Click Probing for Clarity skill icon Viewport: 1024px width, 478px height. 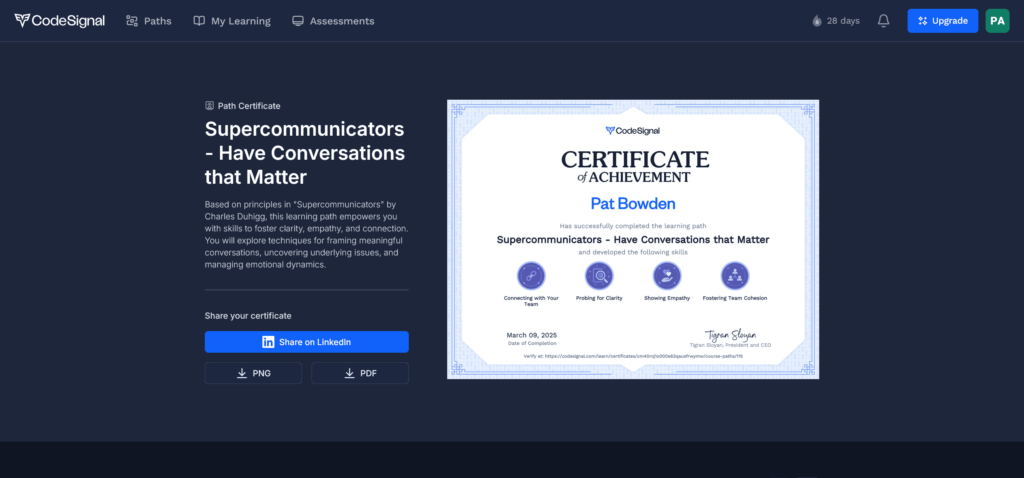pos(599,276)
